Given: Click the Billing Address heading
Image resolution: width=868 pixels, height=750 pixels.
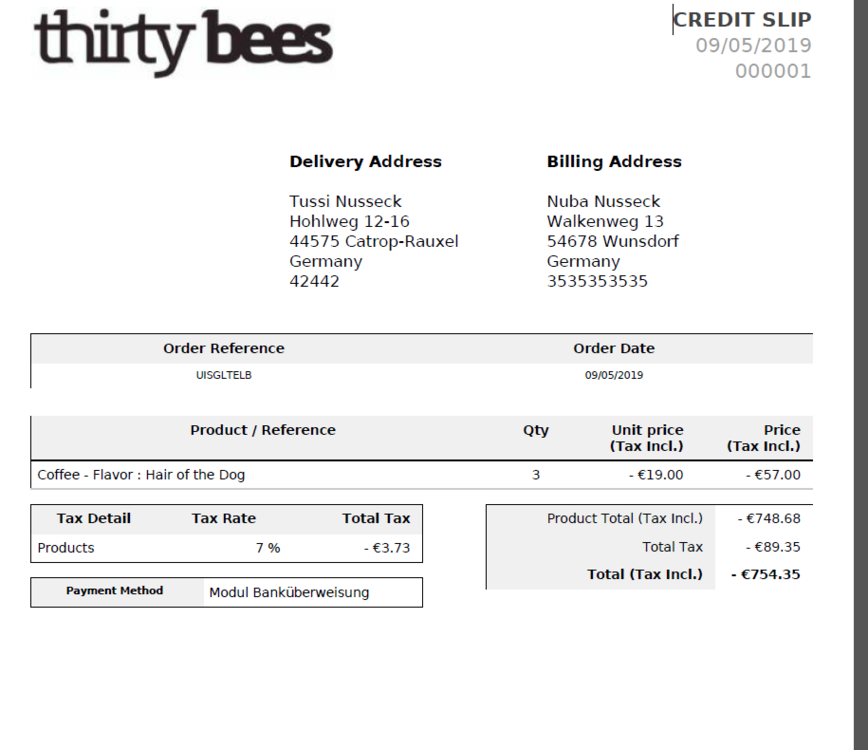Looking at the screenshot, I should click(614, 161).
